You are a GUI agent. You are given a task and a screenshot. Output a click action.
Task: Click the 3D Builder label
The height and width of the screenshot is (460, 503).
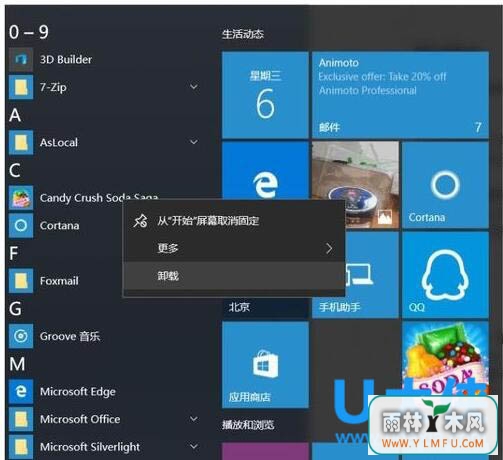tap(66, 59)
